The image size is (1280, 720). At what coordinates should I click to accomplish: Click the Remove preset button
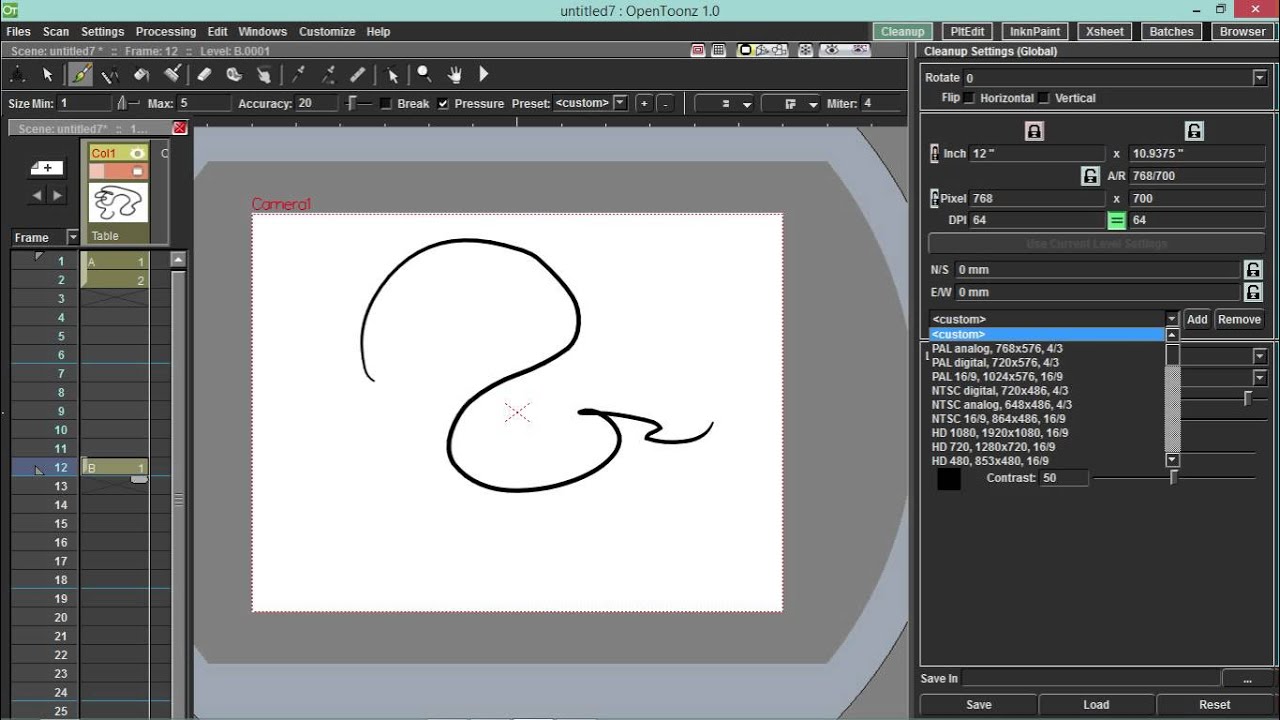coord(1239,320)
